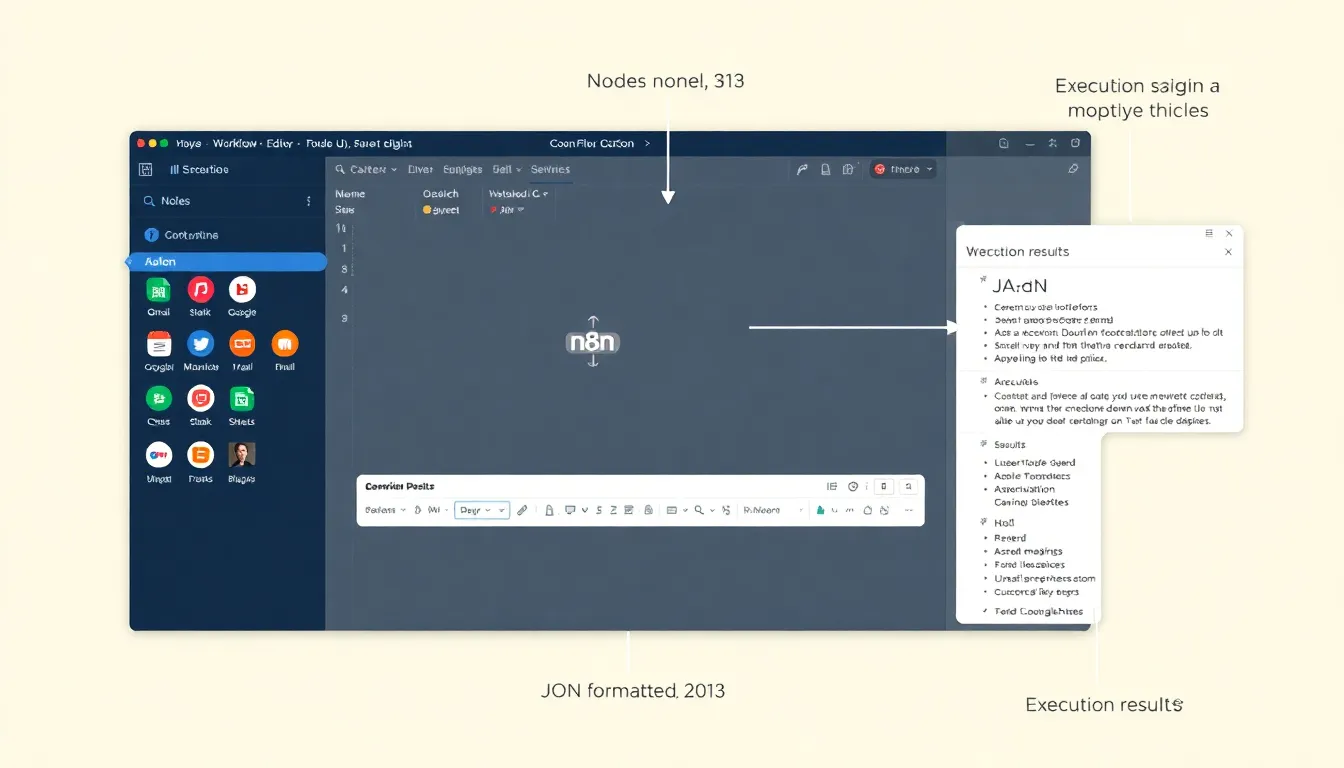Close the execution results panel
This screenshot has height=768, width=1344.
(1229, 252)
